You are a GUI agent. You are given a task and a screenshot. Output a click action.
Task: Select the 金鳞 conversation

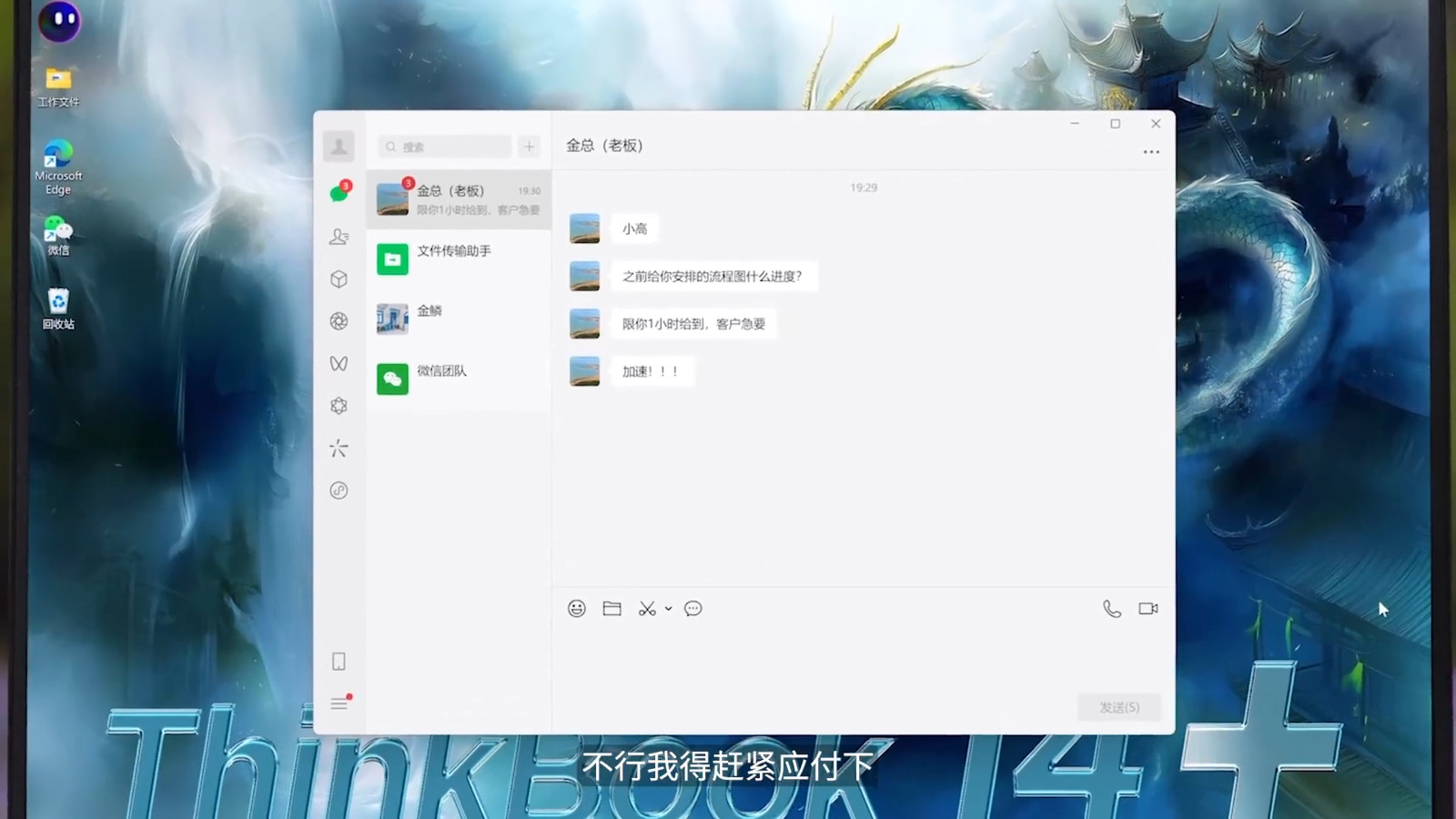459,319
